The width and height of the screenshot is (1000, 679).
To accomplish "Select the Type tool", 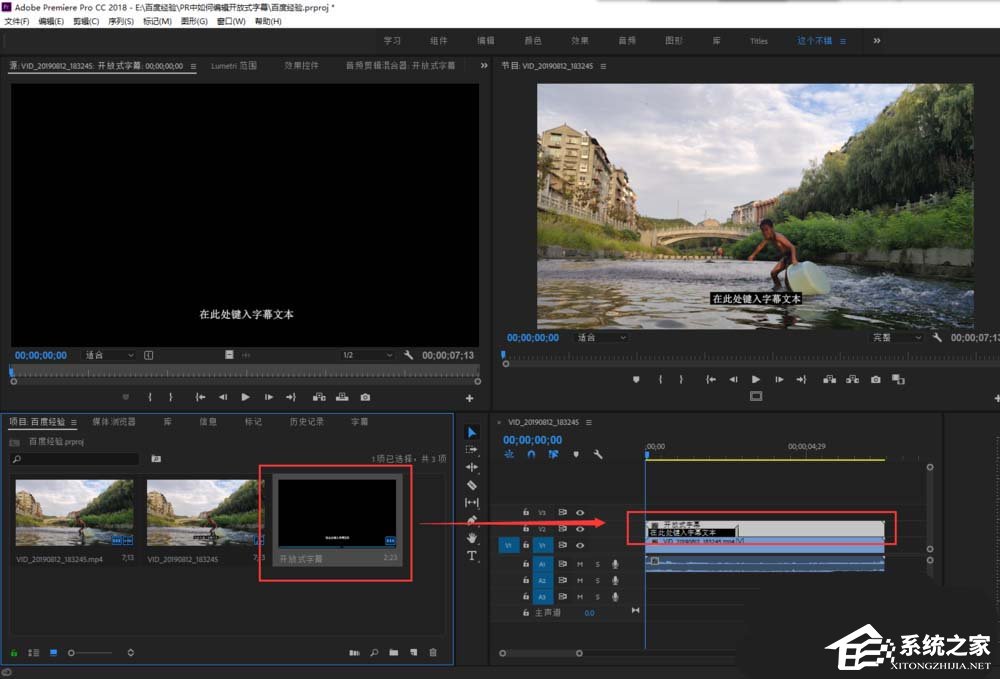I will [x=472, y=556].
